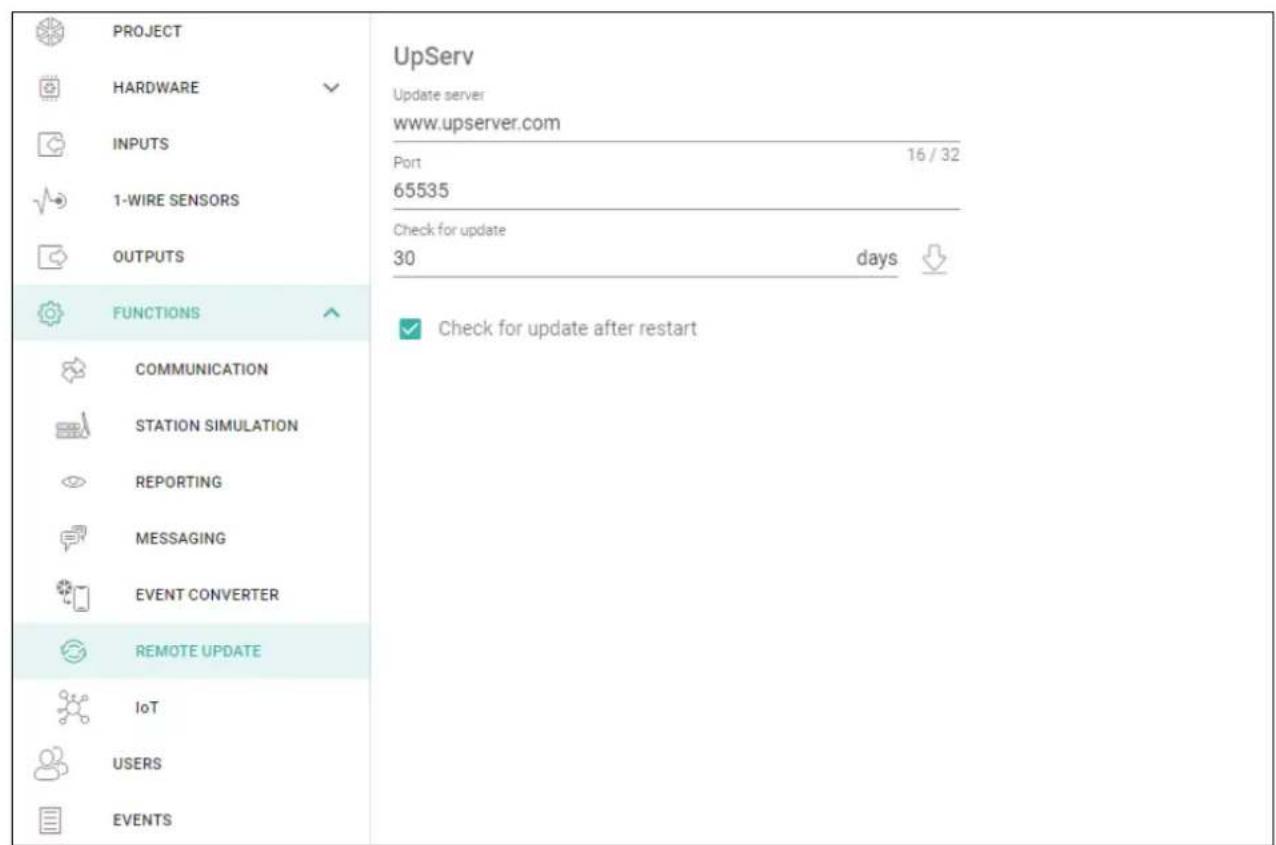Click the 16 / 32 character counter
Image resolution: width=1276 pixels, height=845 pixels.
tap(935, 156)
